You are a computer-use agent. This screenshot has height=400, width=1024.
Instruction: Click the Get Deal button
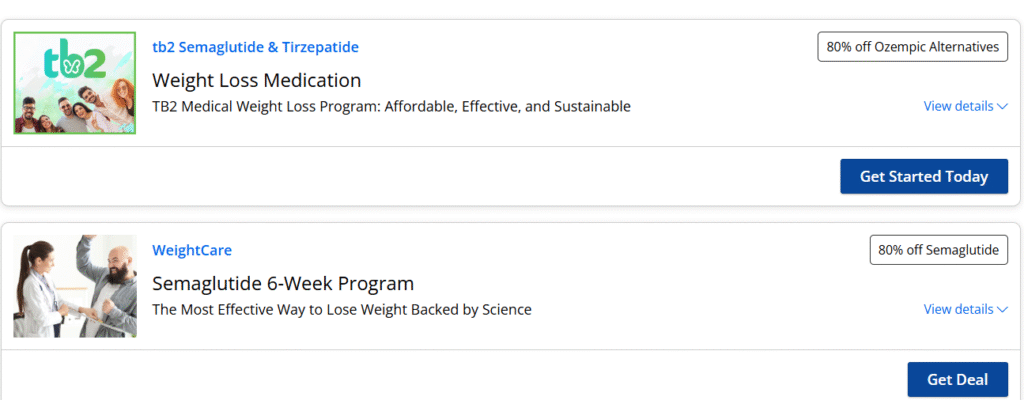957,380
